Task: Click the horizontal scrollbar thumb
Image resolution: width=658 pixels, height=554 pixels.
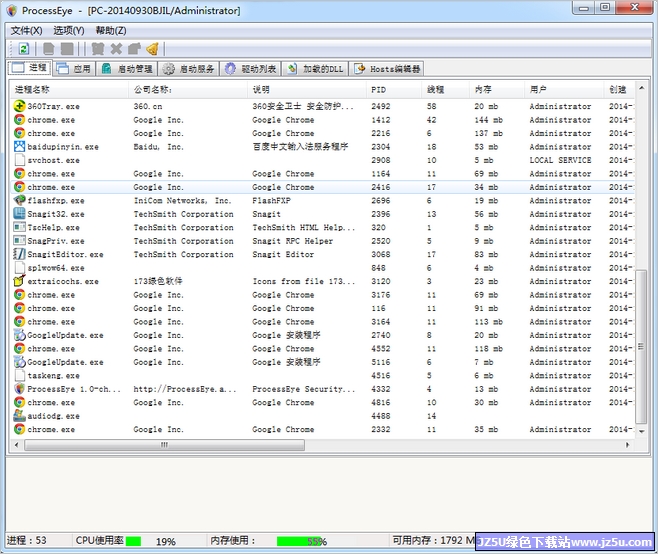Action: [x=164, y=444]
